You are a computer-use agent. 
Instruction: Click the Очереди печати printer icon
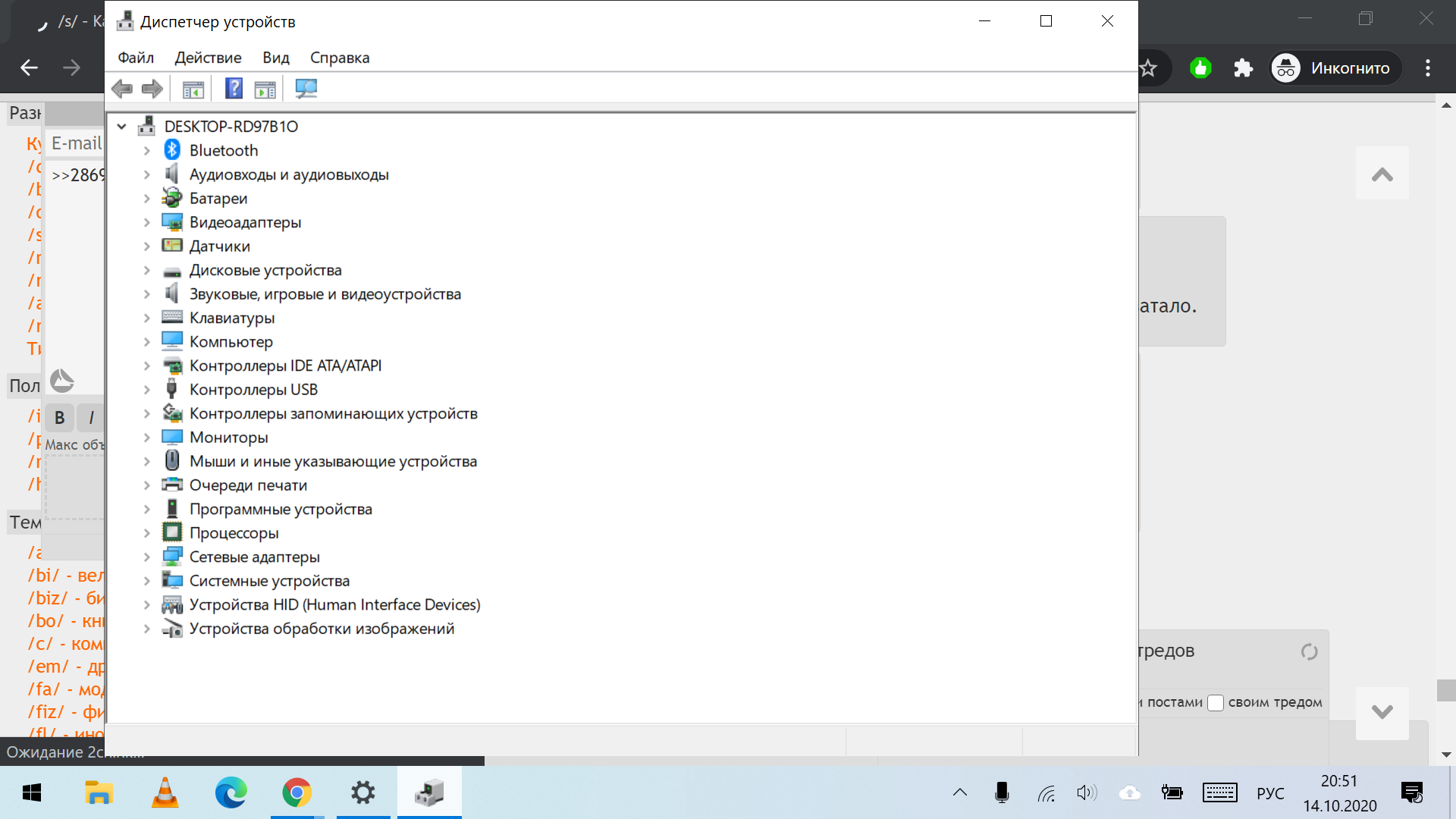[172, 485]
